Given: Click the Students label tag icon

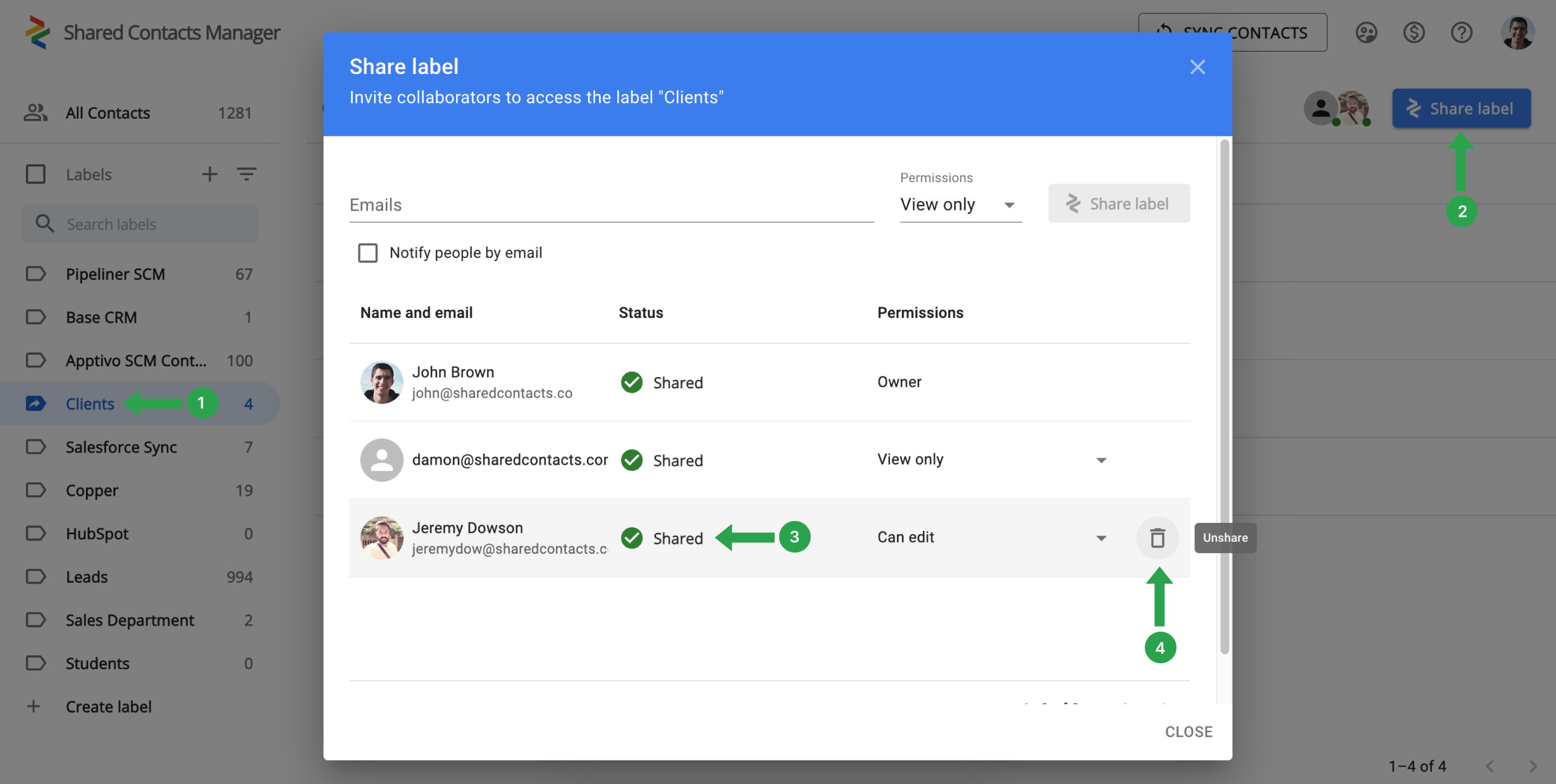Looking at the screenshot, I should coord(36,663).
